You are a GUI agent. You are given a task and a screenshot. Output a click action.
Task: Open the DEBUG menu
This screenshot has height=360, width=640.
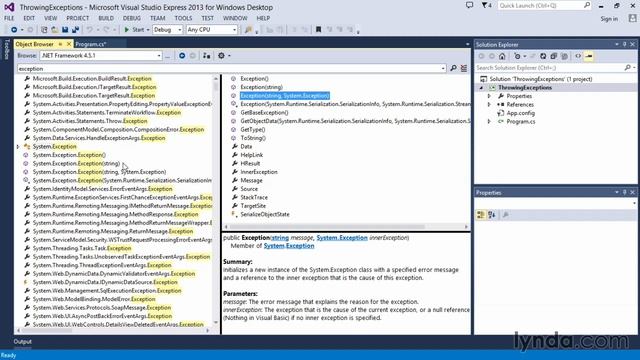(131, 18)
